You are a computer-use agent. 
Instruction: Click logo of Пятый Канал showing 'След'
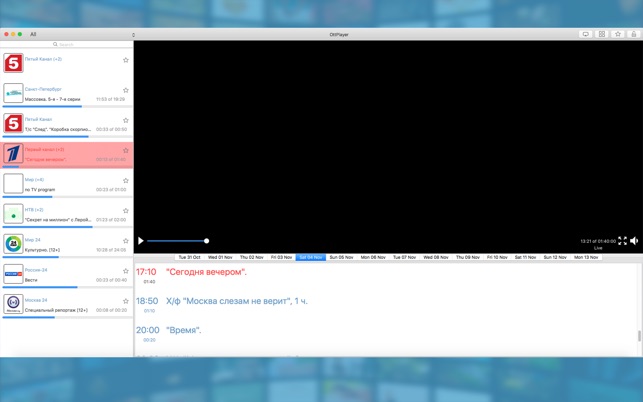pyautogui.click(x=13, y=123)
